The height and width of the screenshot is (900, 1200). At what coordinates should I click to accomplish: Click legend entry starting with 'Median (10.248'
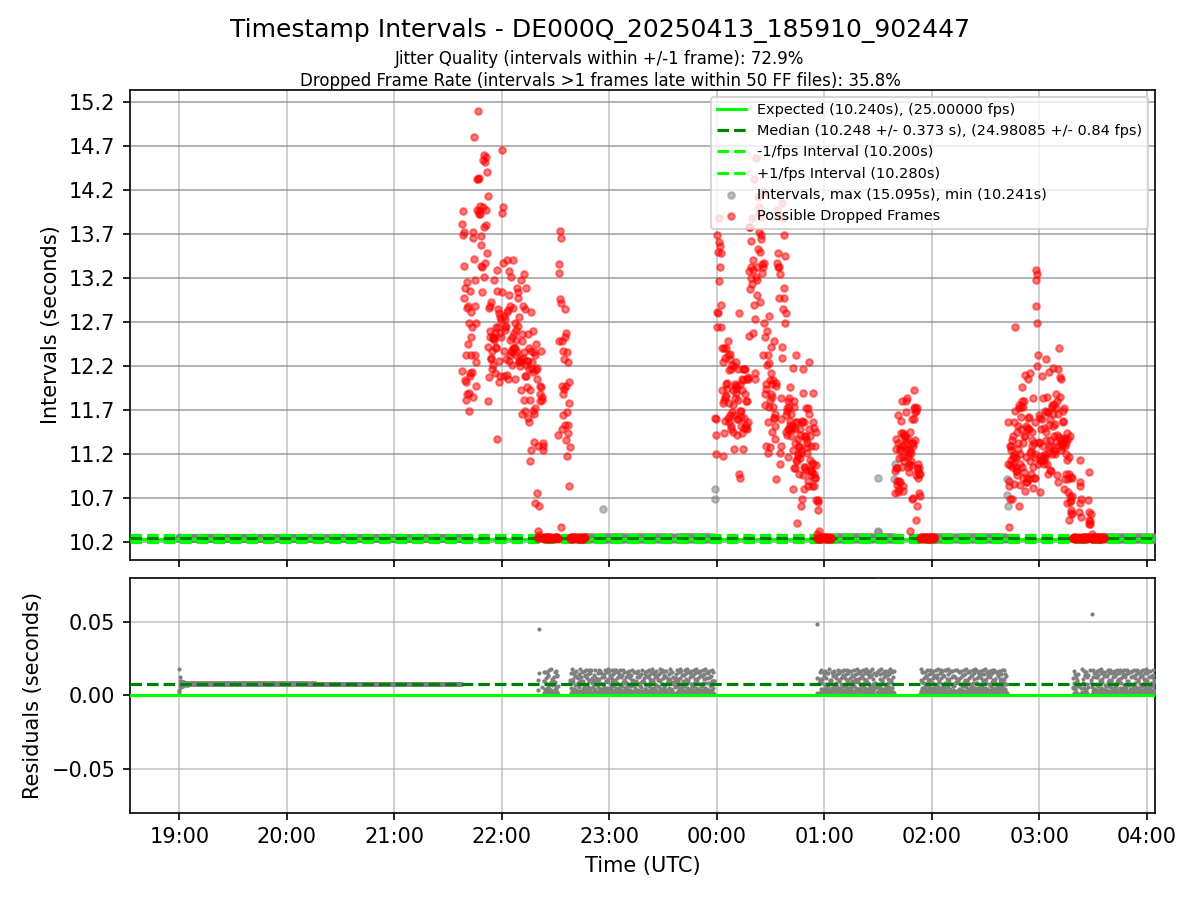[949, 130]
